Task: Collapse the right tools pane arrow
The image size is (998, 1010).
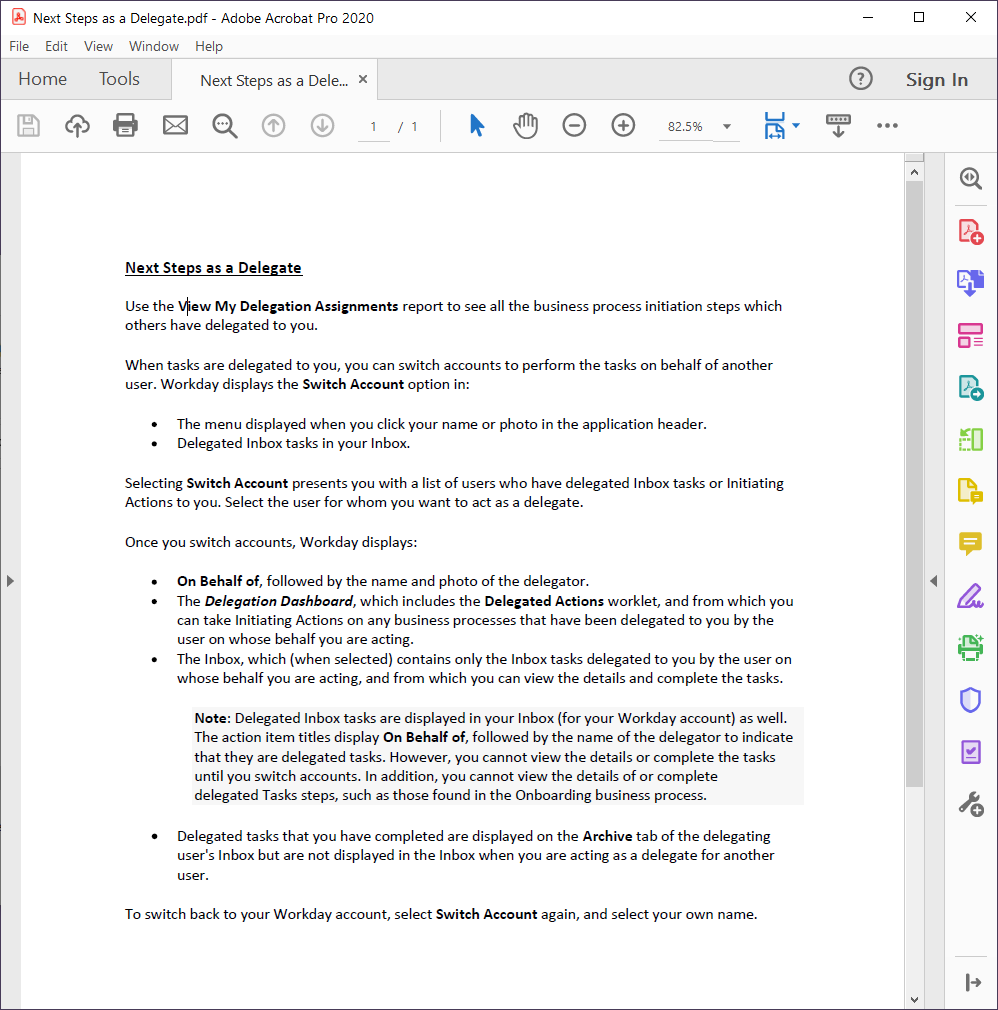Action: tap(973, 982)
